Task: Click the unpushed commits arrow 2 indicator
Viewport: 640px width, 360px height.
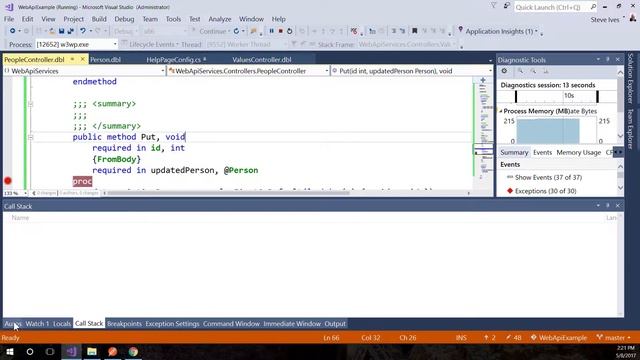Action: pyautogui.click(x=489, y=338)
